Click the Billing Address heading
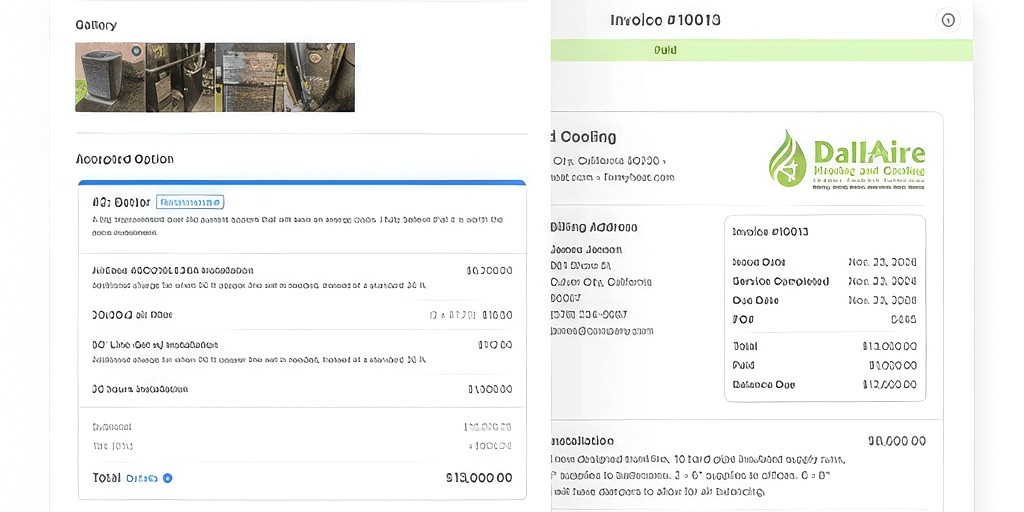Image resolution: width=1024 pixels, height=512 pixels. (594, 227)
